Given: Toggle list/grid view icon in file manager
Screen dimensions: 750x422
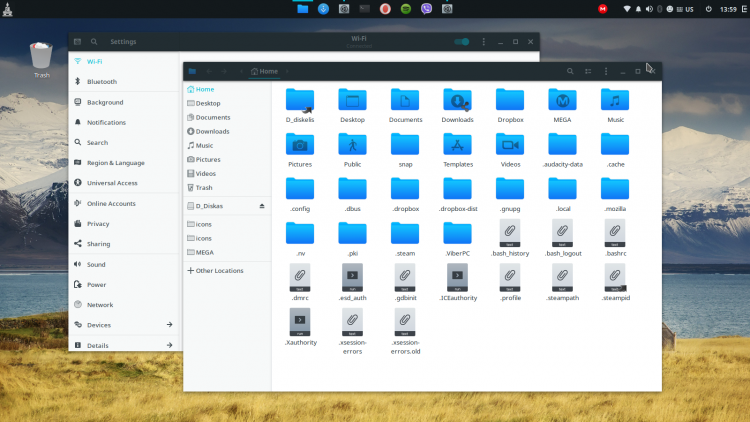Looking at the screenshot, I should coord(588,71).
